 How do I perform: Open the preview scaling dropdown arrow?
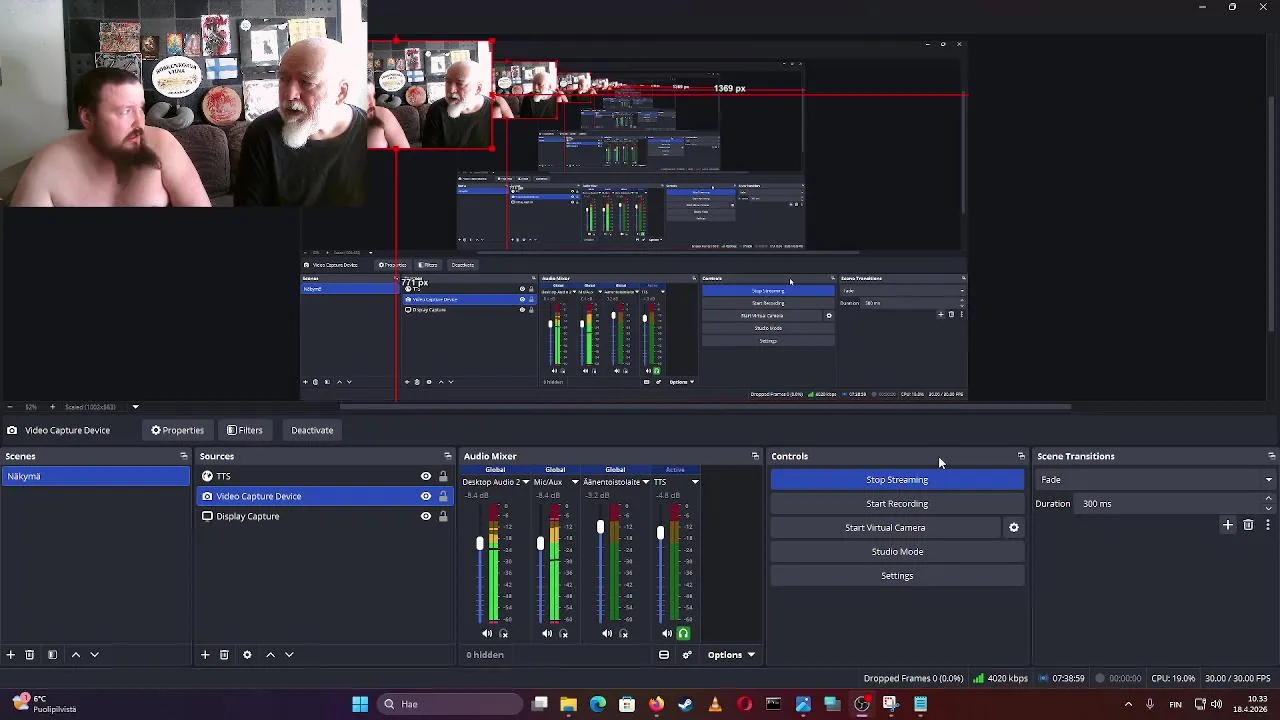[135, 407]
